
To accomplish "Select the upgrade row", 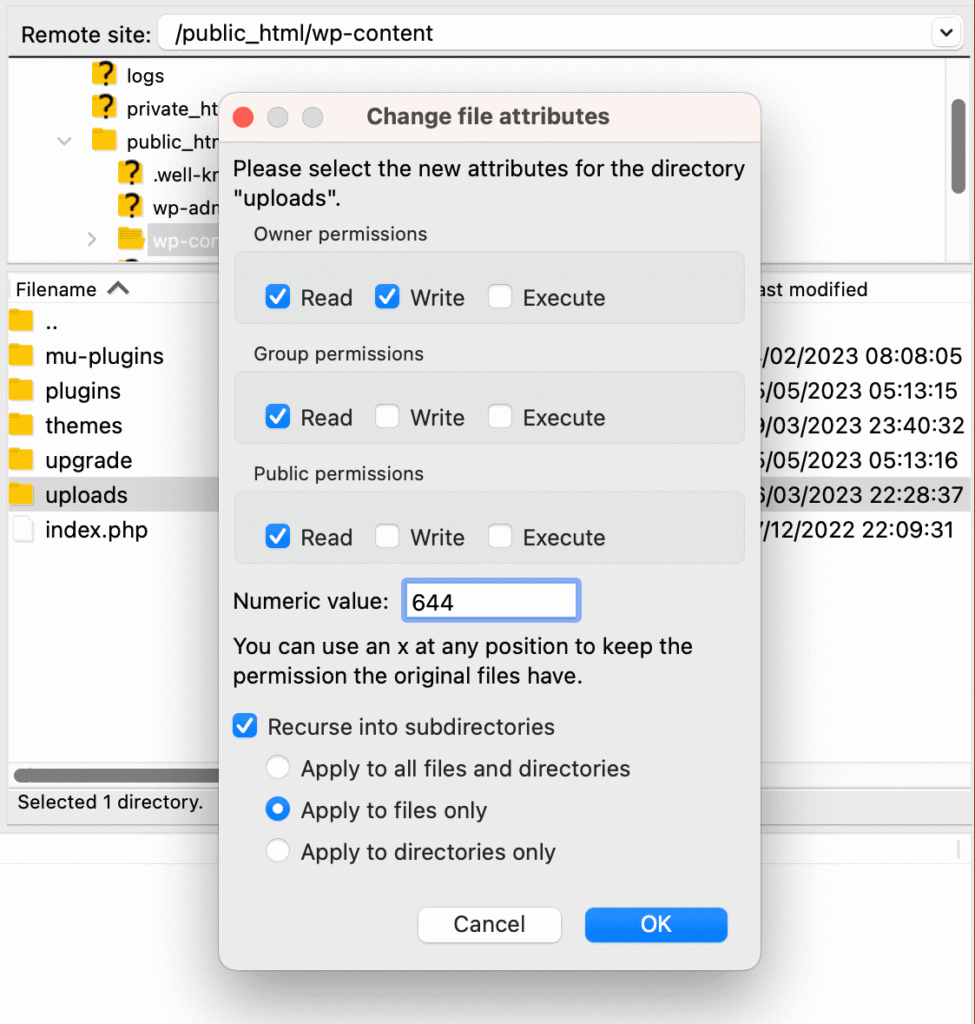I will pos(89,460).
